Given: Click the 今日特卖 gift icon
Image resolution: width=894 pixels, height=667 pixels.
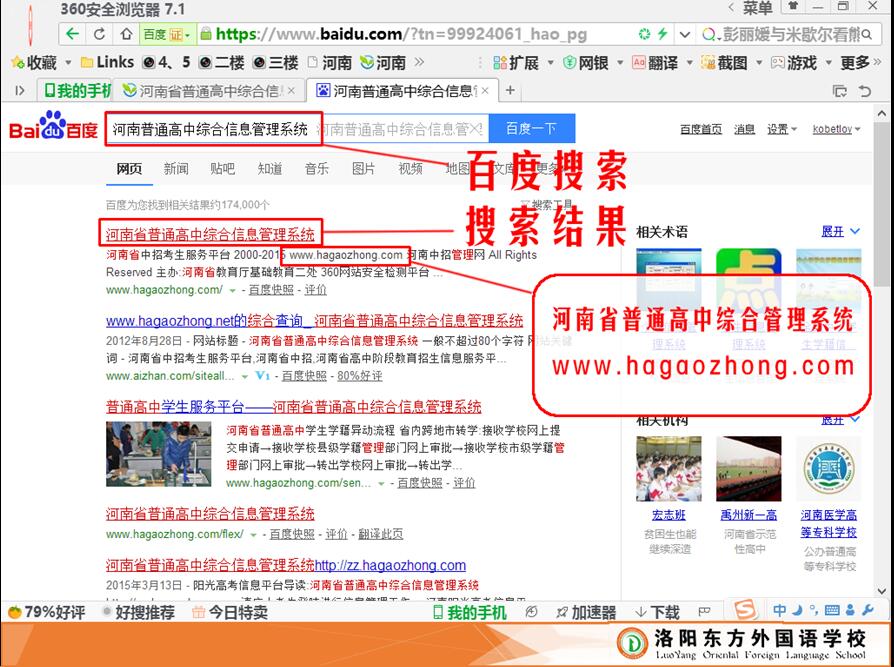Looking at the screenshot, I should tap(198, 612).
